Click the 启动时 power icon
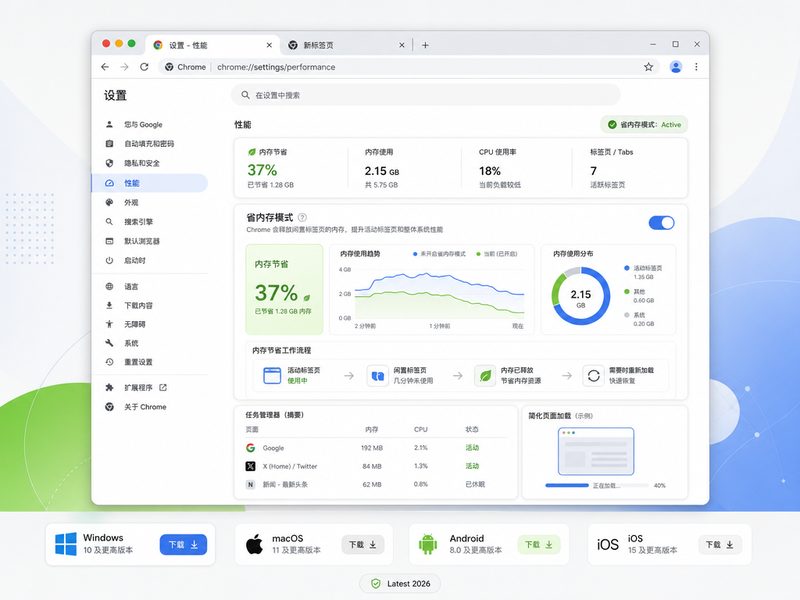800x600 pixels. pos(109,260)
